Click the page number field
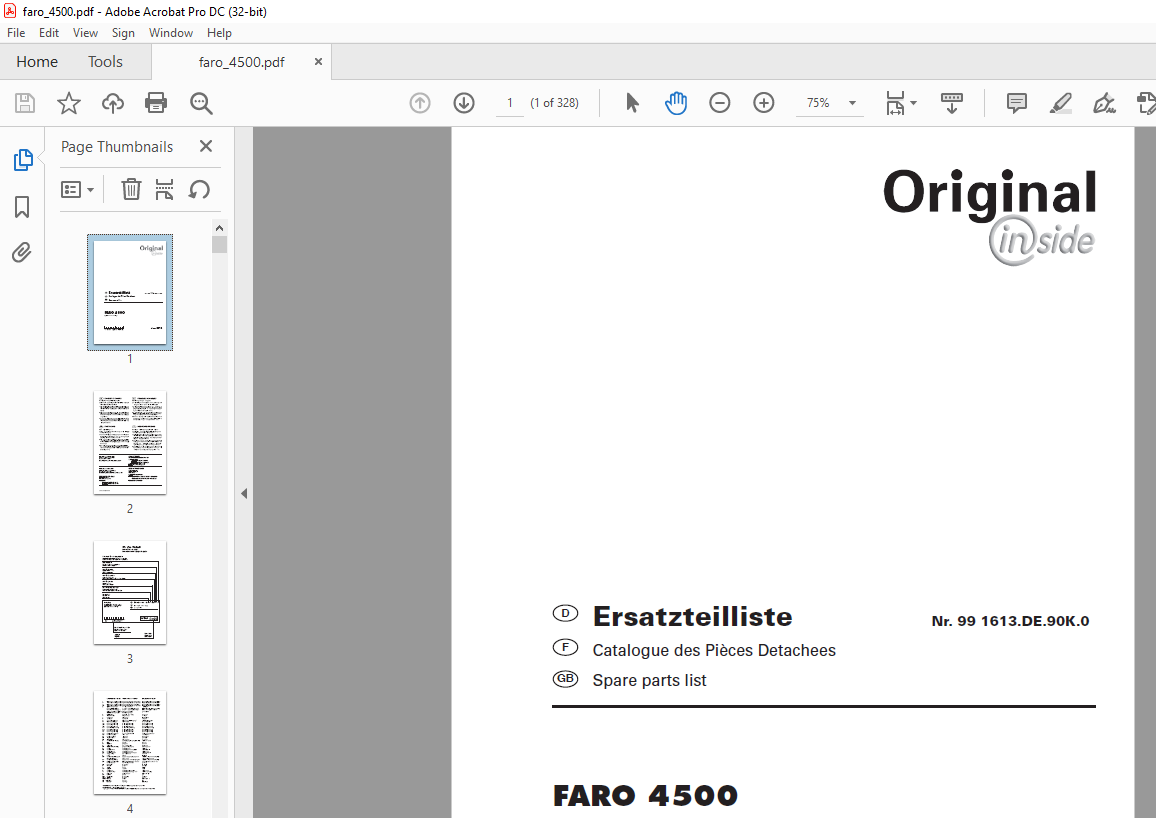Viewport: 1156px width, 818px height. [509, 103]
